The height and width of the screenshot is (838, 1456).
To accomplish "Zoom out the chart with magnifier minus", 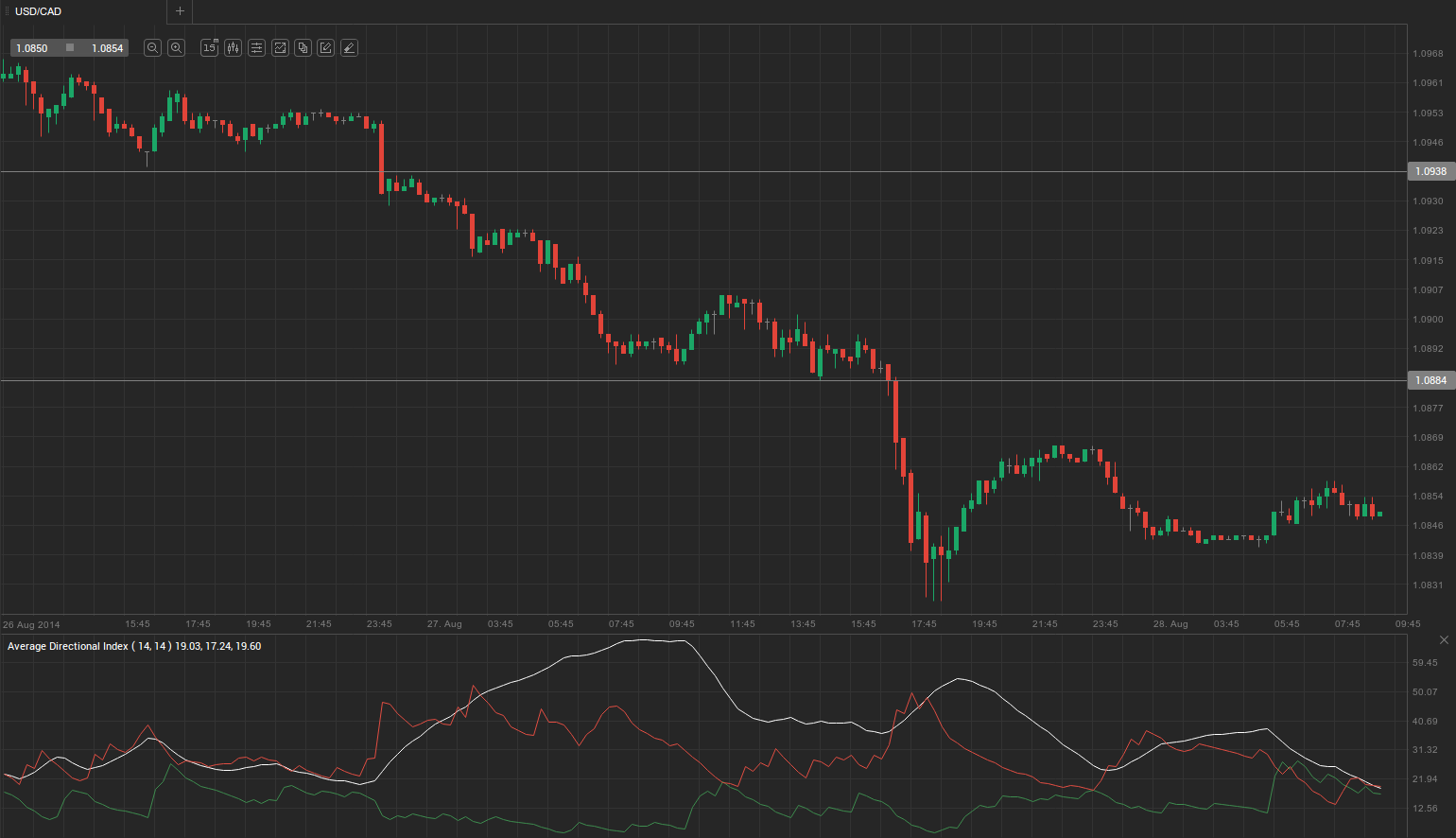I will pos(152,47).
